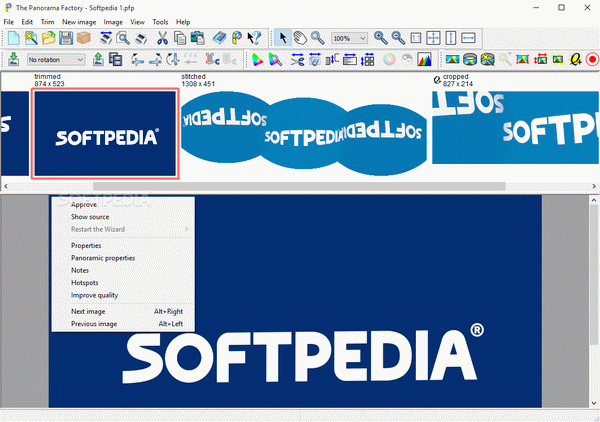Open the New image menu
The height and width of the screenshot is (422, 600).
[x=79, y=22]
